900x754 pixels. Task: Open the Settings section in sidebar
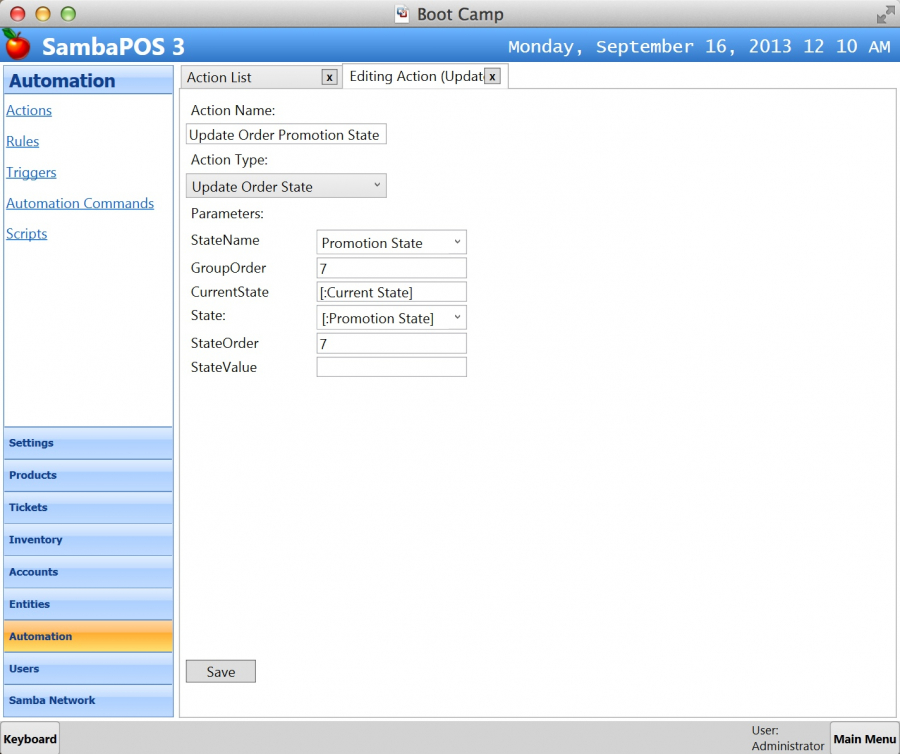88,443
